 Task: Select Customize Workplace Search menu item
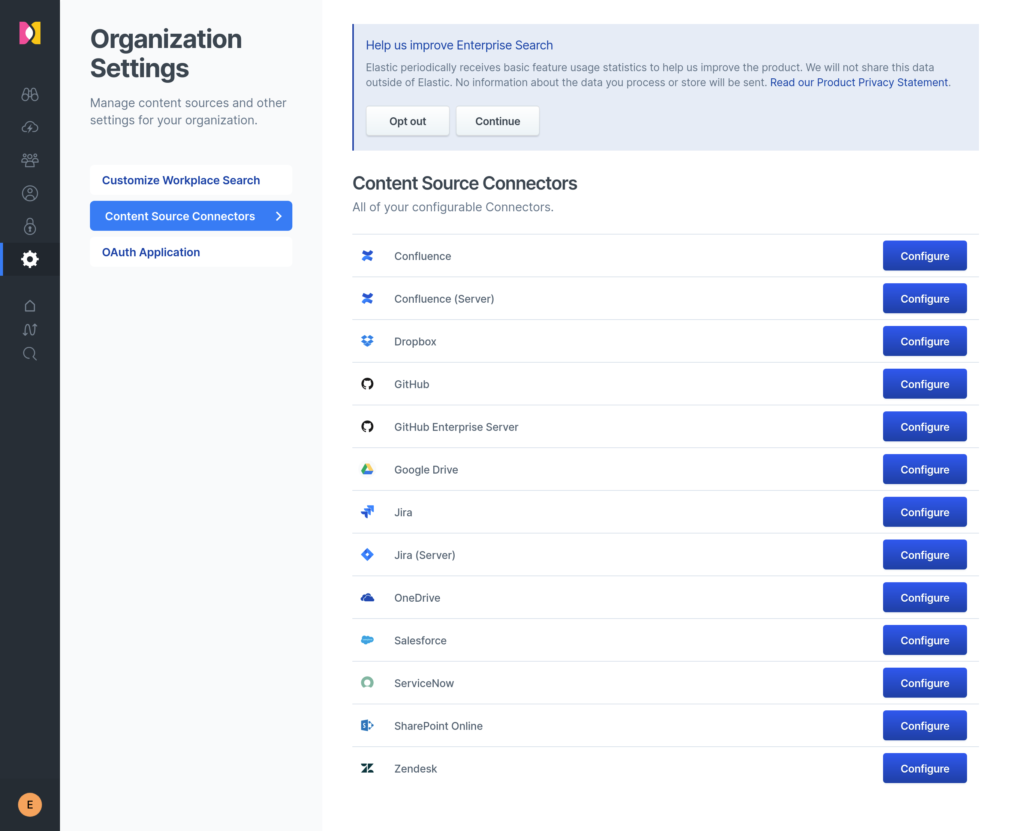click(x=181, y=180)
